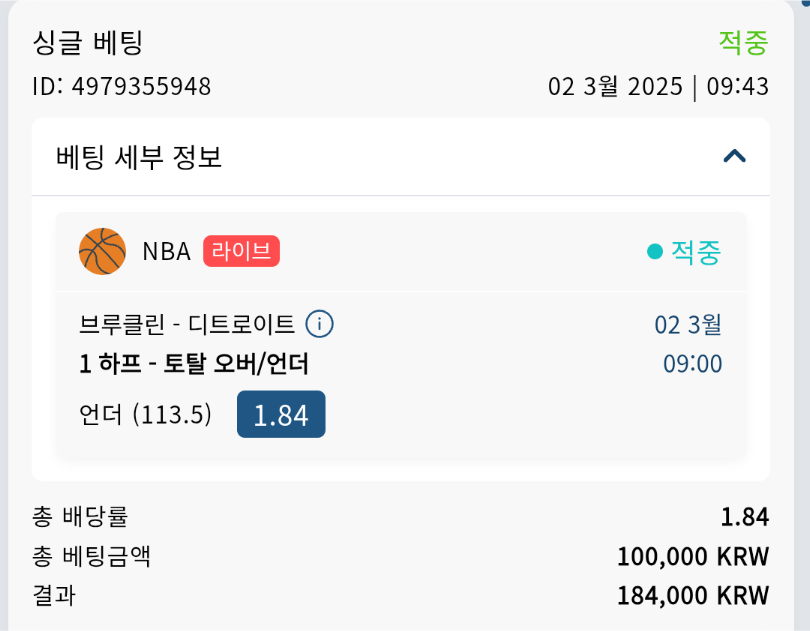This screenshot has height=631, width=810.
Task: Click the 100,000 KRW stake amount
Action: [x=693, y=556]
